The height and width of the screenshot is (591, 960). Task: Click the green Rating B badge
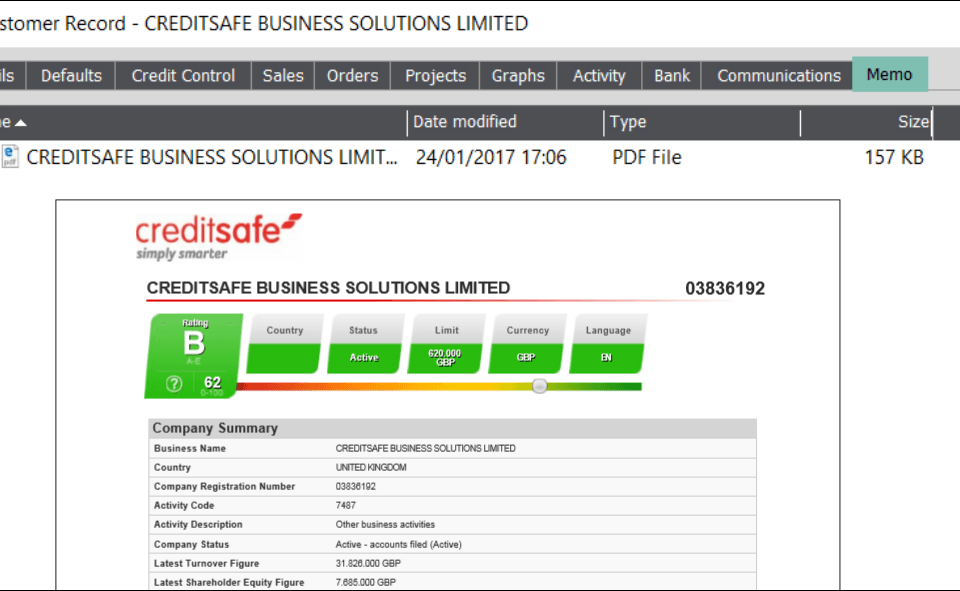tap(193, 356)
